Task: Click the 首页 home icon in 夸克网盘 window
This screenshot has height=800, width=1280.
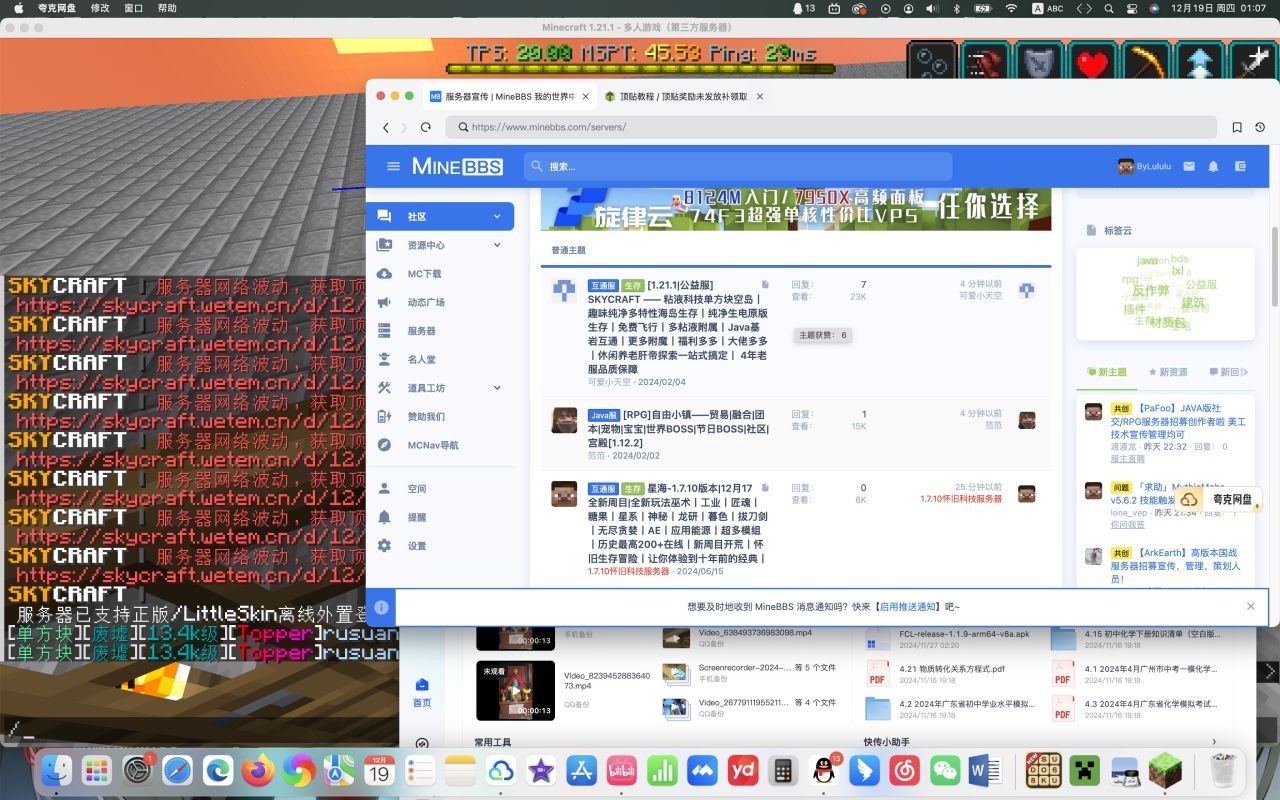Action: (x=422, y=693)
